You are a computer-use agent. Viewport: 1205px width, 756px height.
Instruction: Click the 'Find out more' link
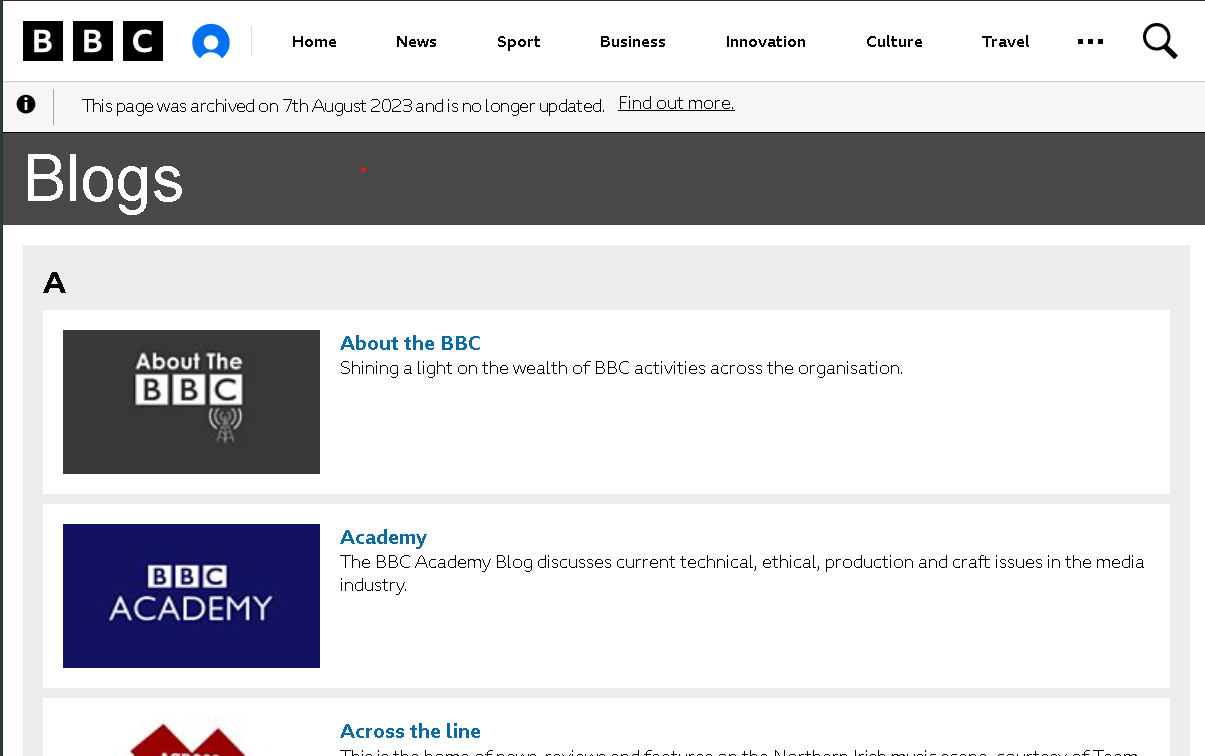coord(676,104)
